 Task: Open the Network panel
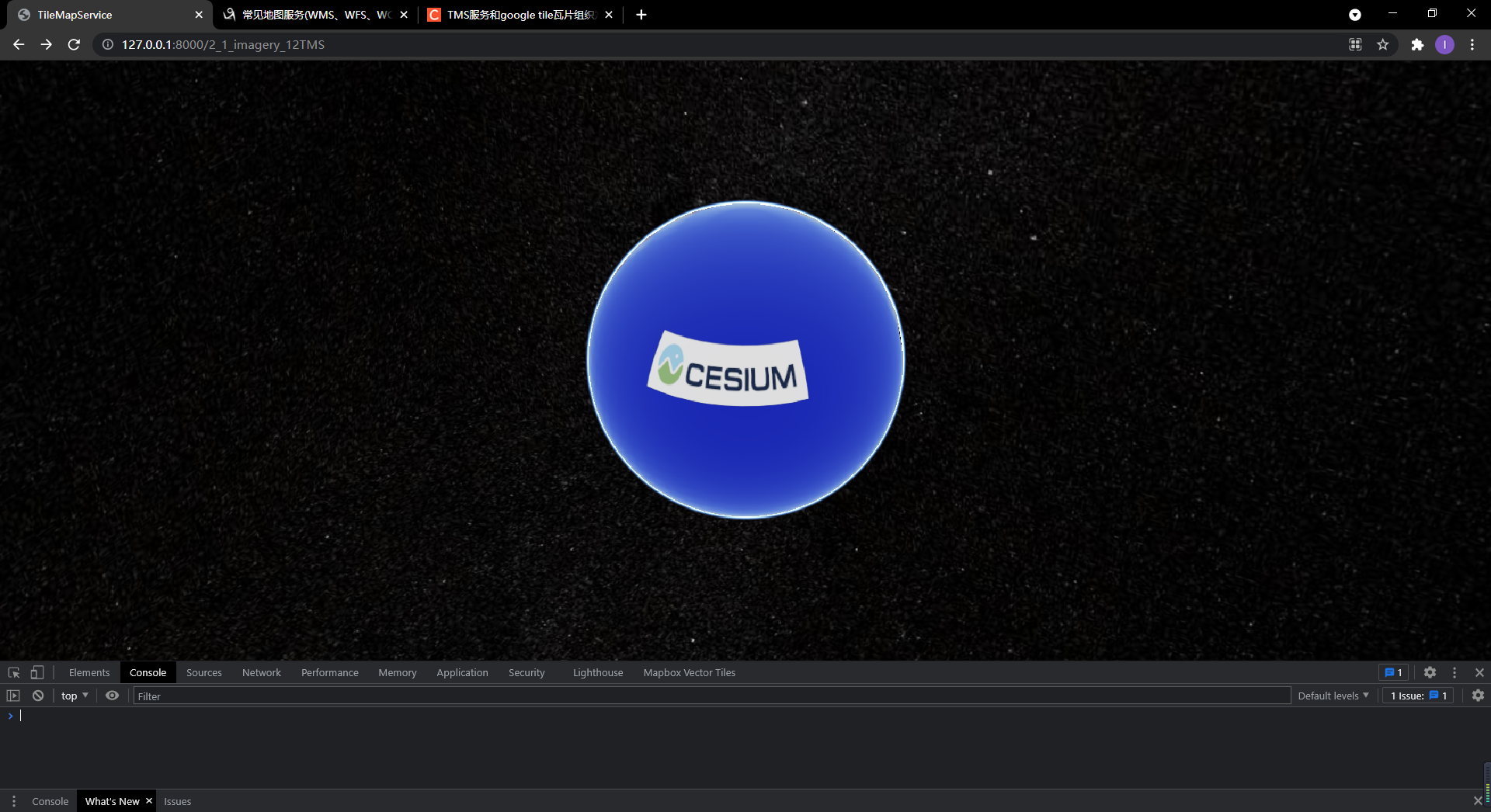point(262,673)
